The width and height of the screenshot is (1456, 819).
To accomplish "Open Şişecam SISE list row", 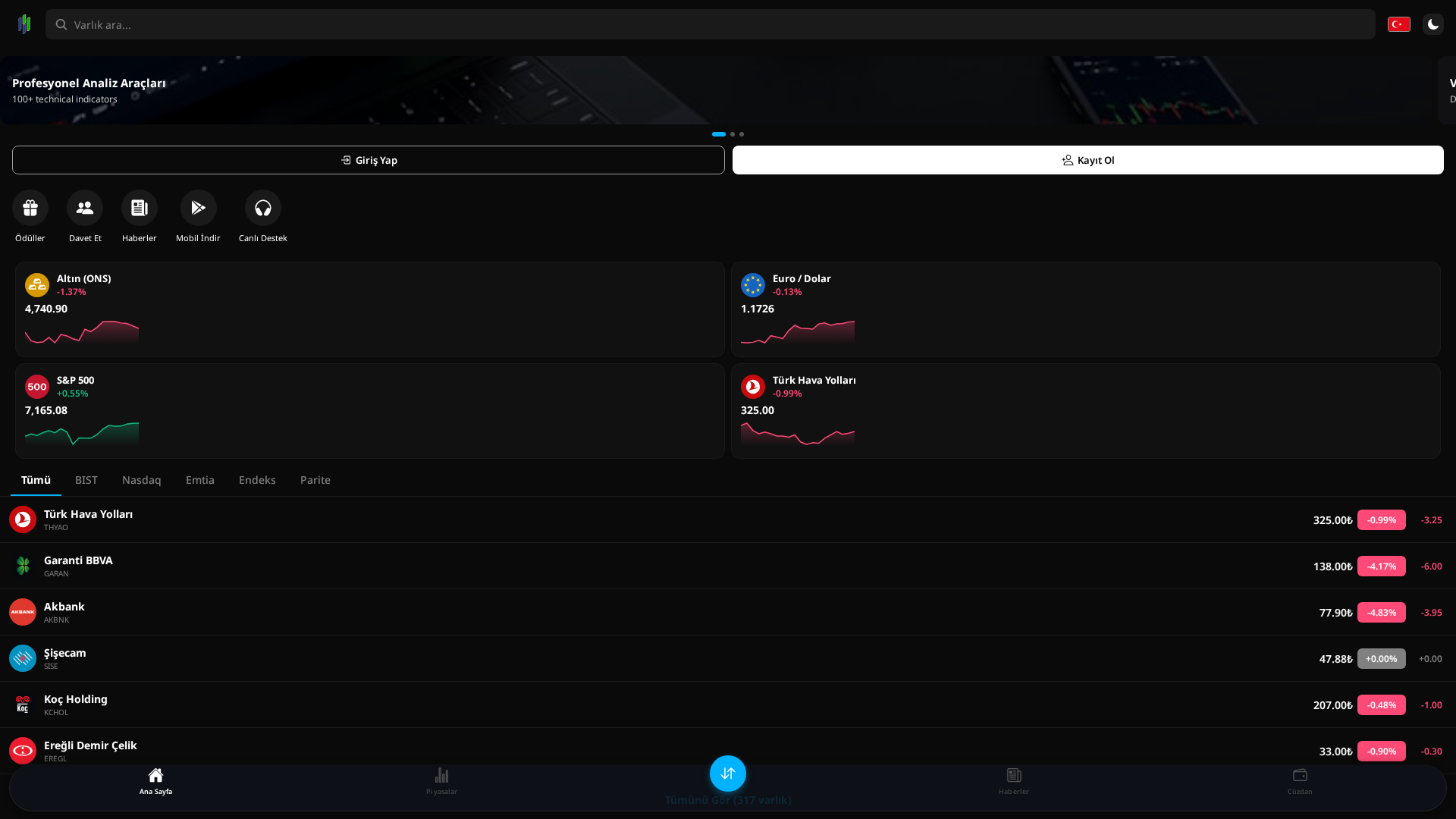I will pos(728,658).
